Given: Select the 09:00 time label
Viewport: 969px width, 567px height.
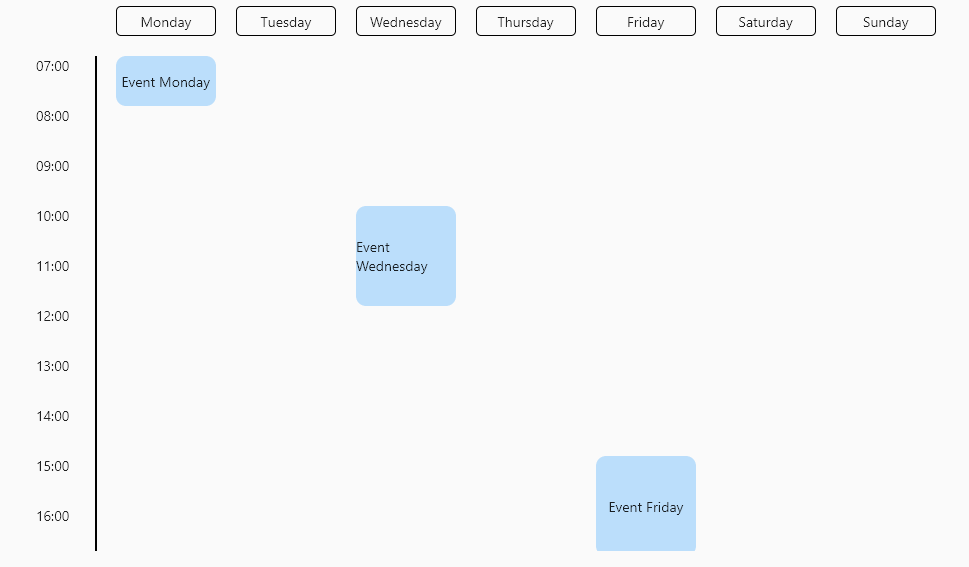Looking at the screenshot, I should point(53,166).
